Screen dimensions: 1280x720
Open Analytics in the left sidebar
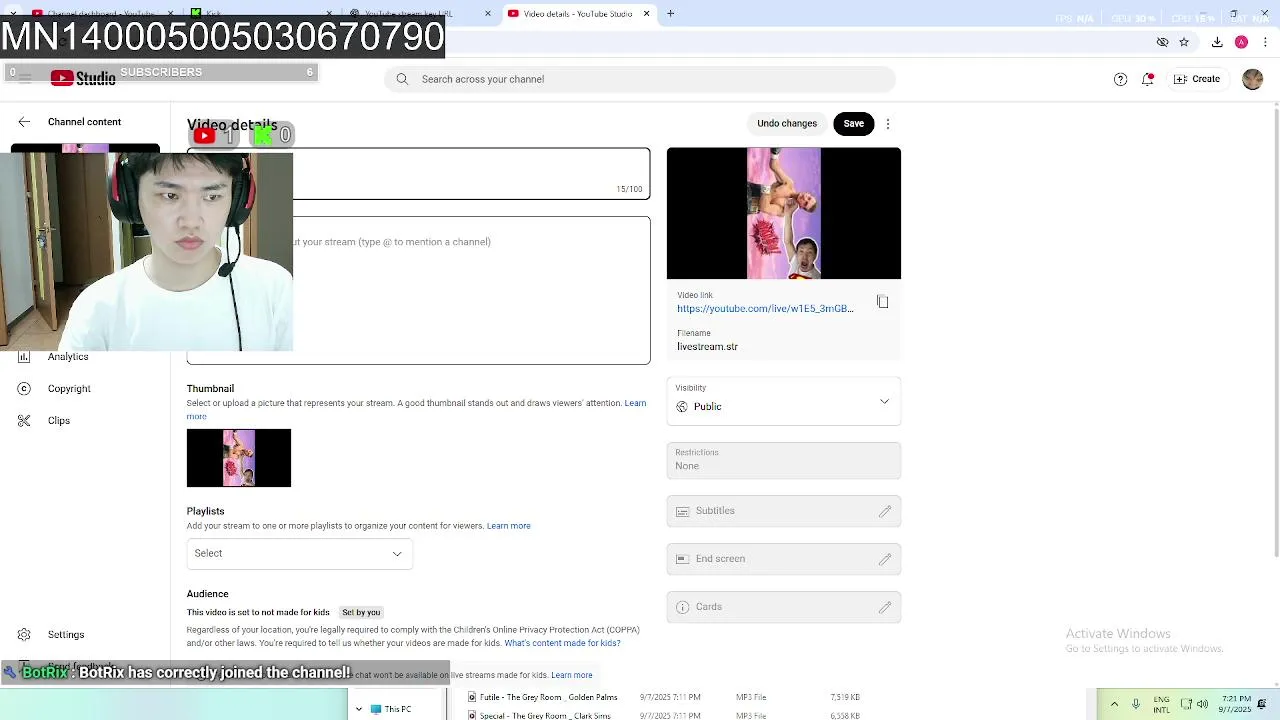click(x=68, y=357)
